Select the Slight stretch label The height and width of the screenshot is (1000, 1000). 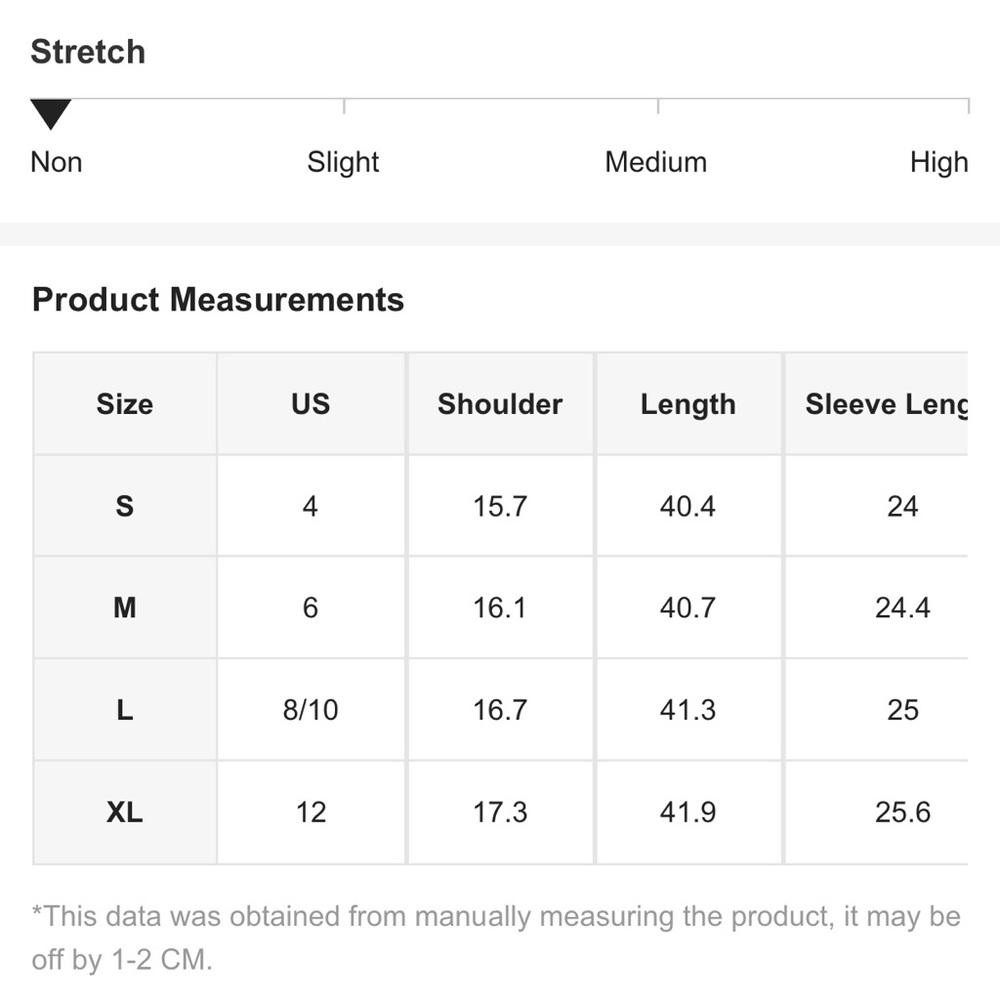343,162
